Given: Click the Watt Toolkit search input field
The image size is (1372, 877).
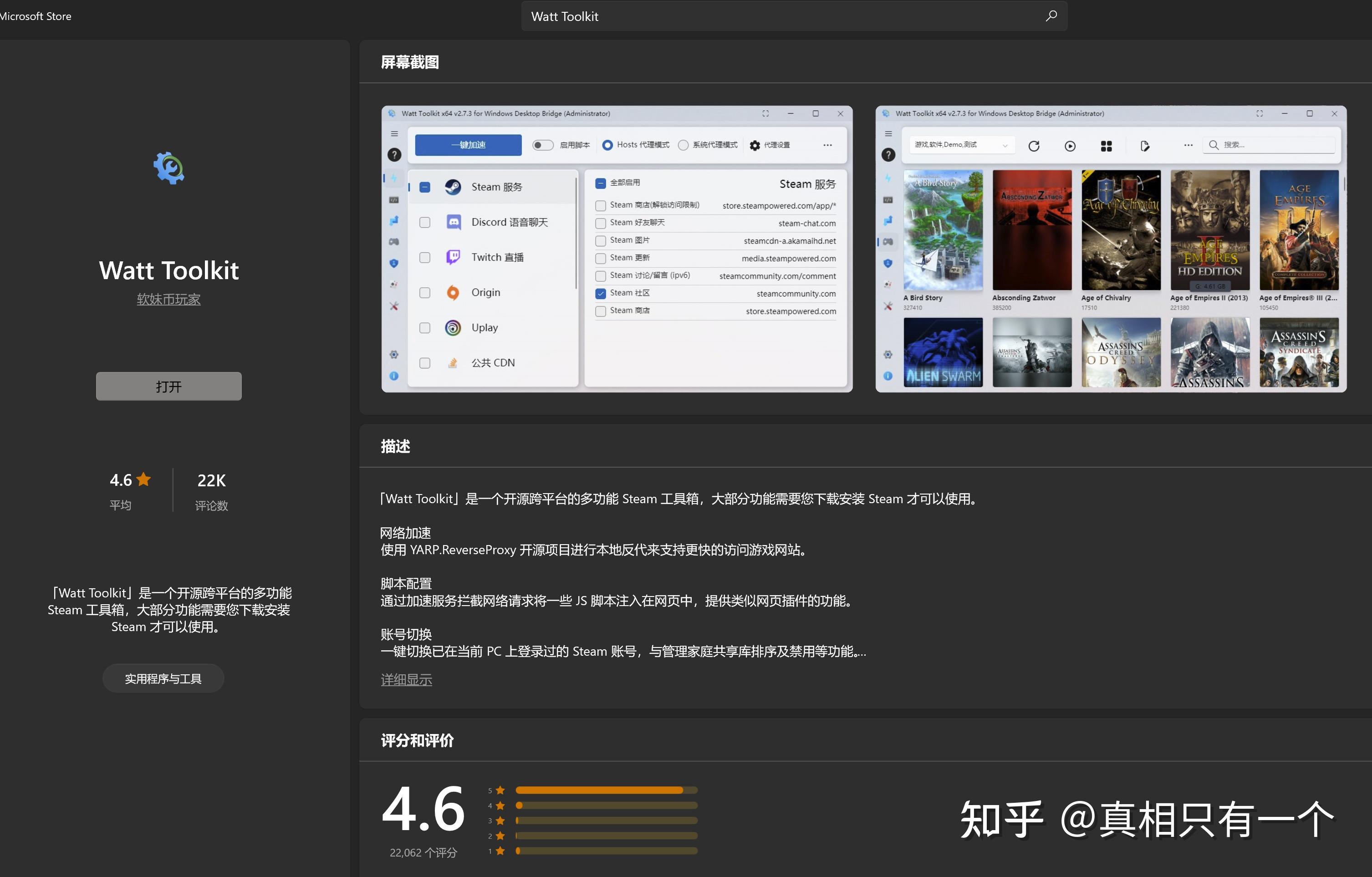Looking at the screenshot, I should point(794,16).
